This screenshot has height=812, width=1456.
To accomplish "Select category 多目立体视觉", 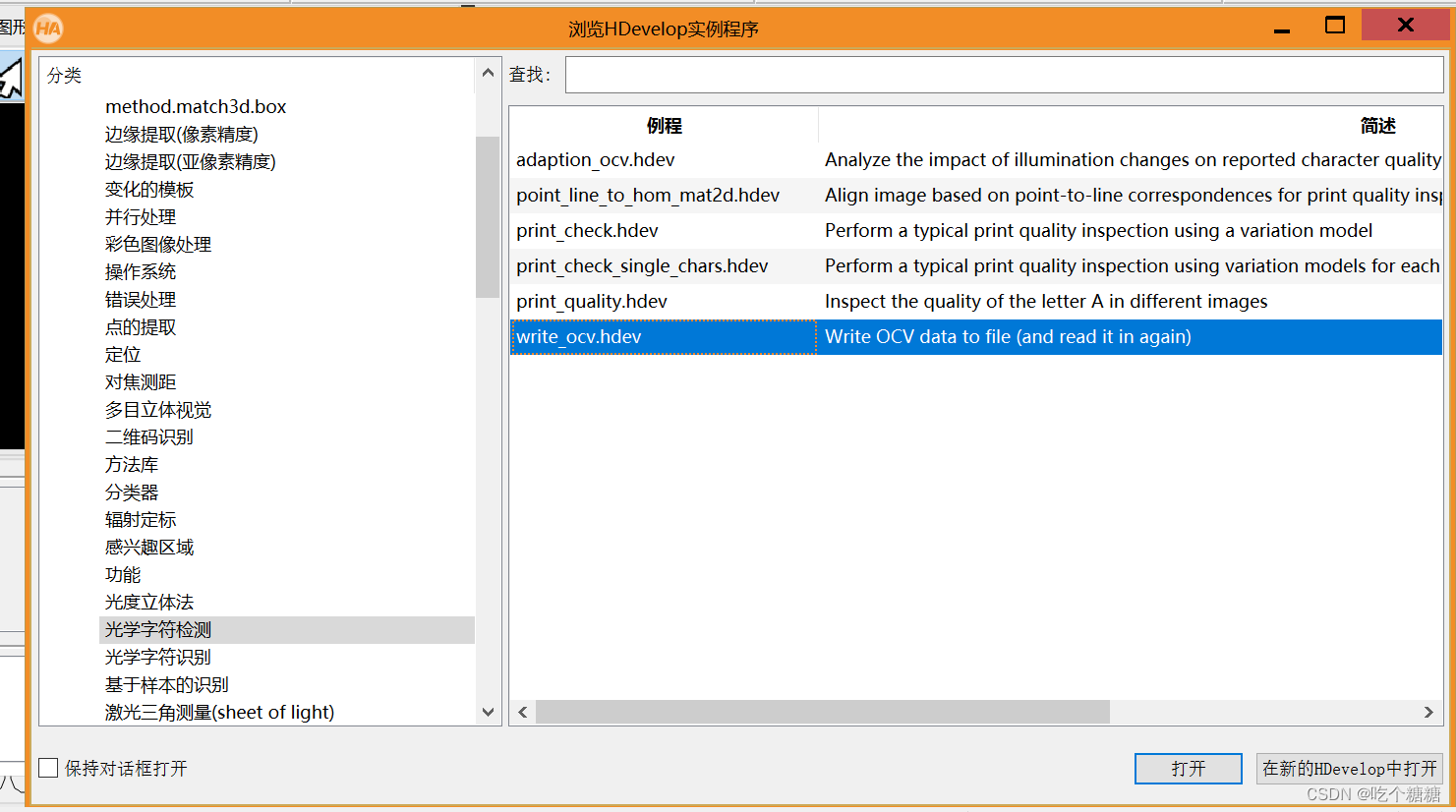I will pyautogui.click(x=158, y=409).
